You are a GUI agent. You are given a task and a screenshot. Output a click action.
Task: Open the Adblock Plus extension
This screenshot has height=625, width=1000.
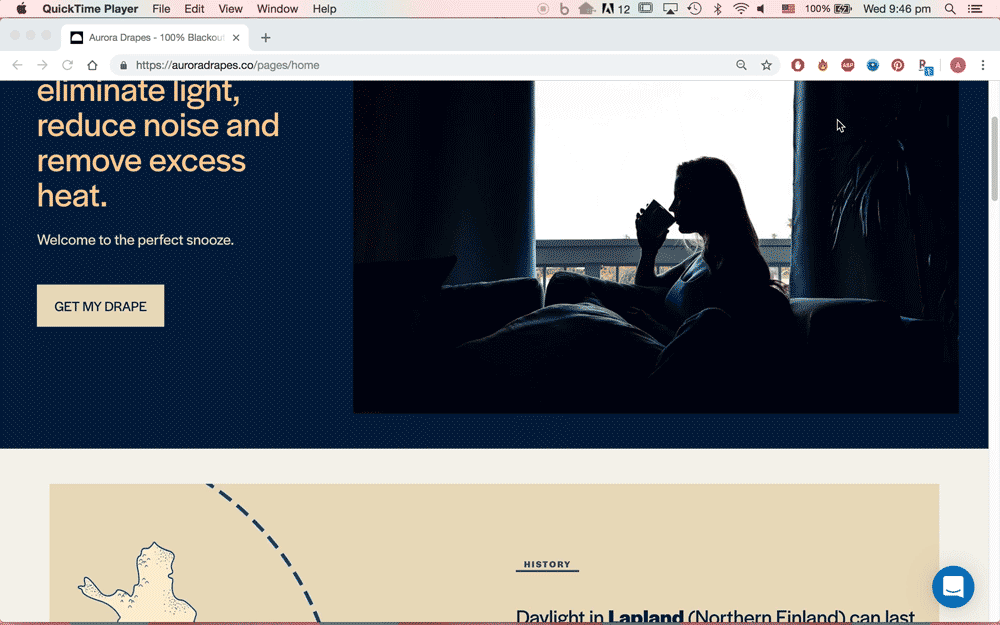[847, 64]
